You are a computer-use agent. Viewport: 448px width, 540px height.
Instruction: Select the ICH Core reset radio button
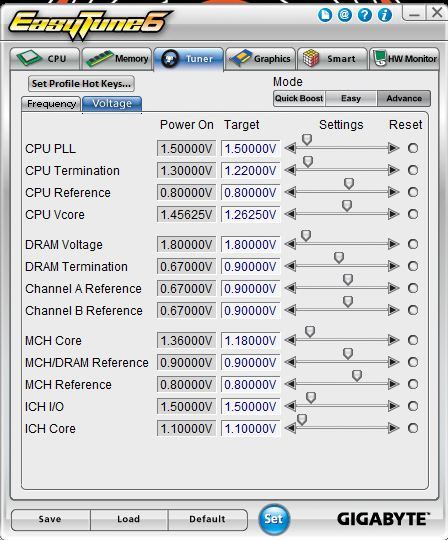[413, 428]
